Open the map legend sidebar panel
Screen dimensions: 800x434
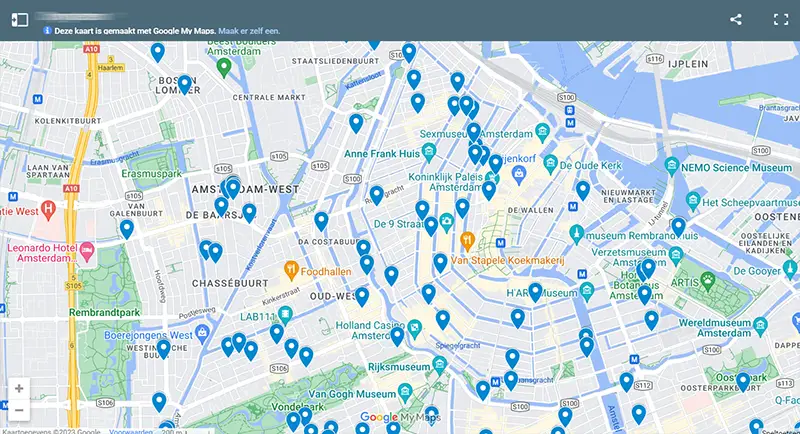click(x=20, y=20)
